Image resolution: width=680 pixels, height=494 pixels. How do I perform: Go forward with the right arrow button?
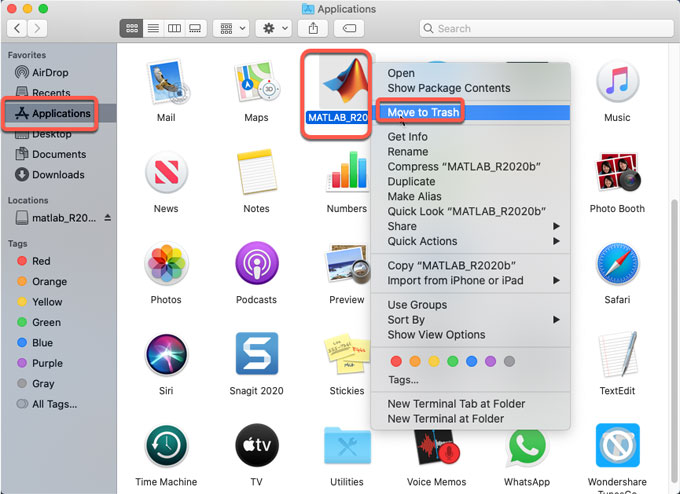(x=37, y=29)
